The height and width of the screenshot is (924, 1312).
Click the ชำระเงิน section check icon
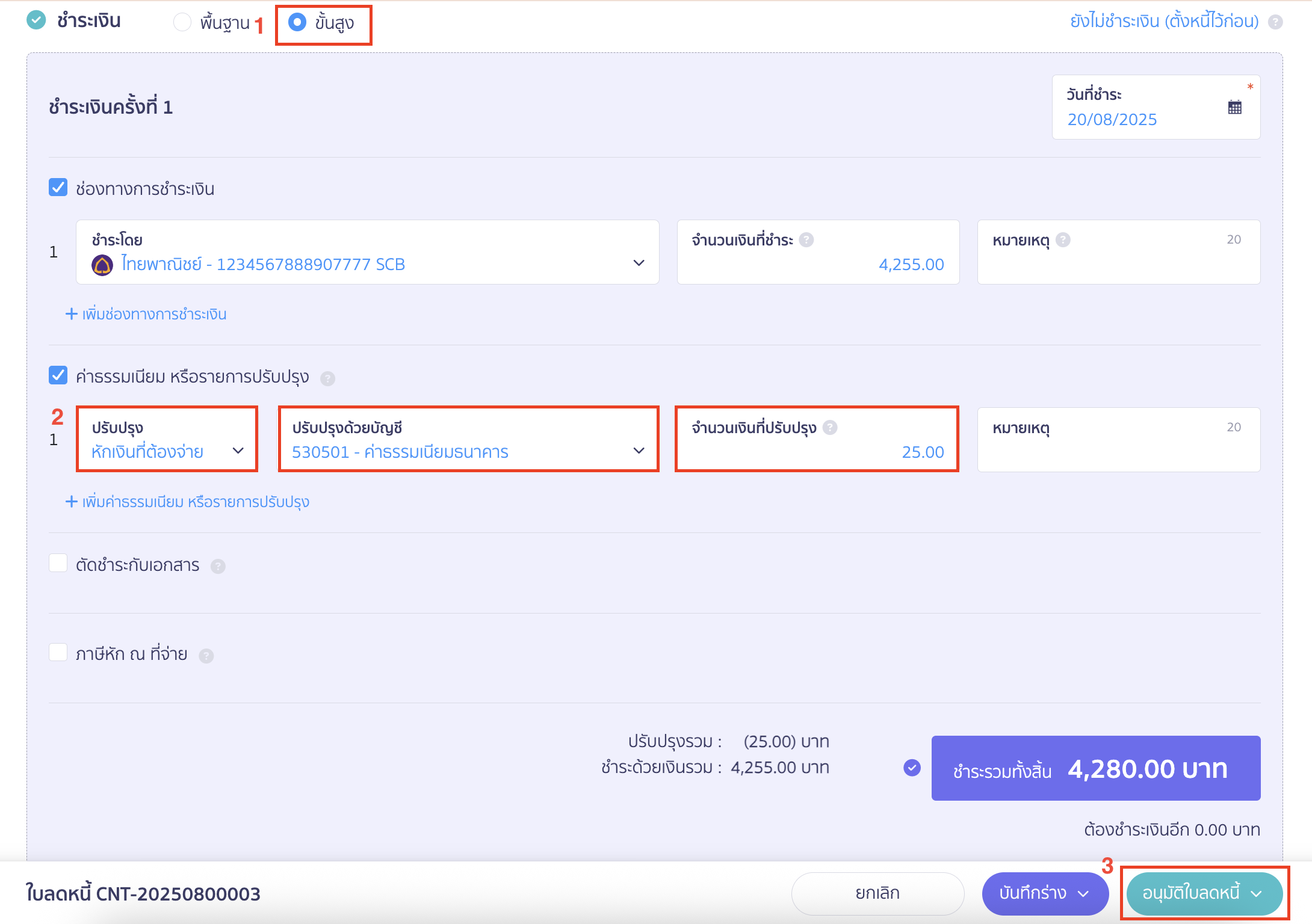[x=36, y=20]
